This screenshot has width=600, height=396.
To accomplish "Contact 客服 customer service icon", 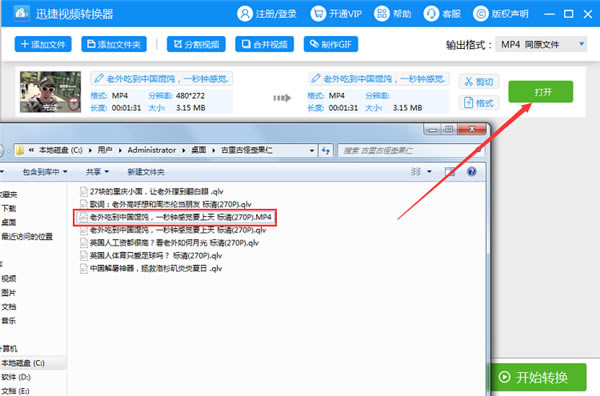I will pyautogui.click(x=431, y=14).
